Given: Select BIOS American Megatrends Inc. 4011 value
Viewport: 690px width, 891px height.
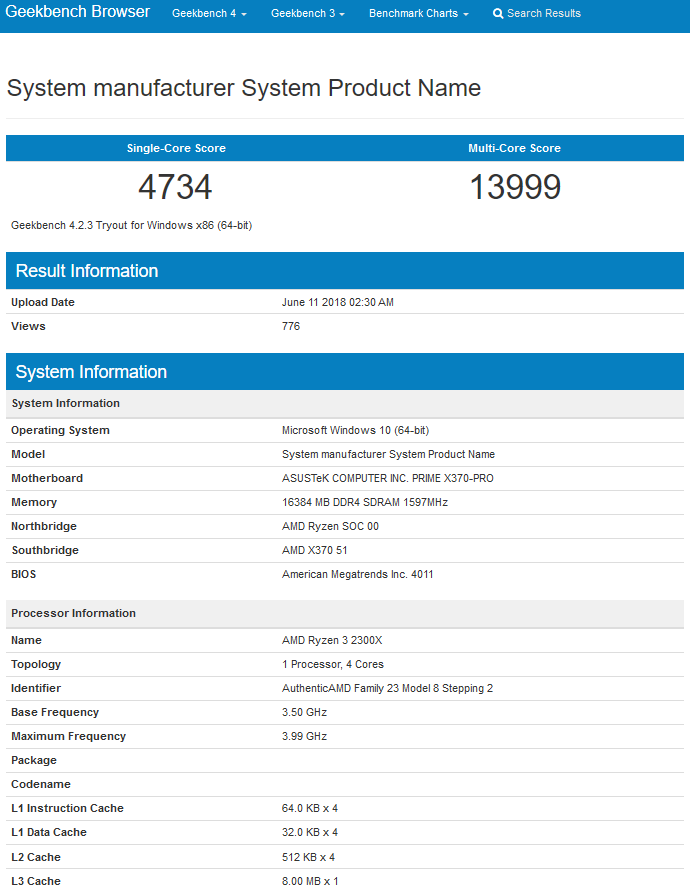Looking at the screenshot, I should (x=358, y=574).
